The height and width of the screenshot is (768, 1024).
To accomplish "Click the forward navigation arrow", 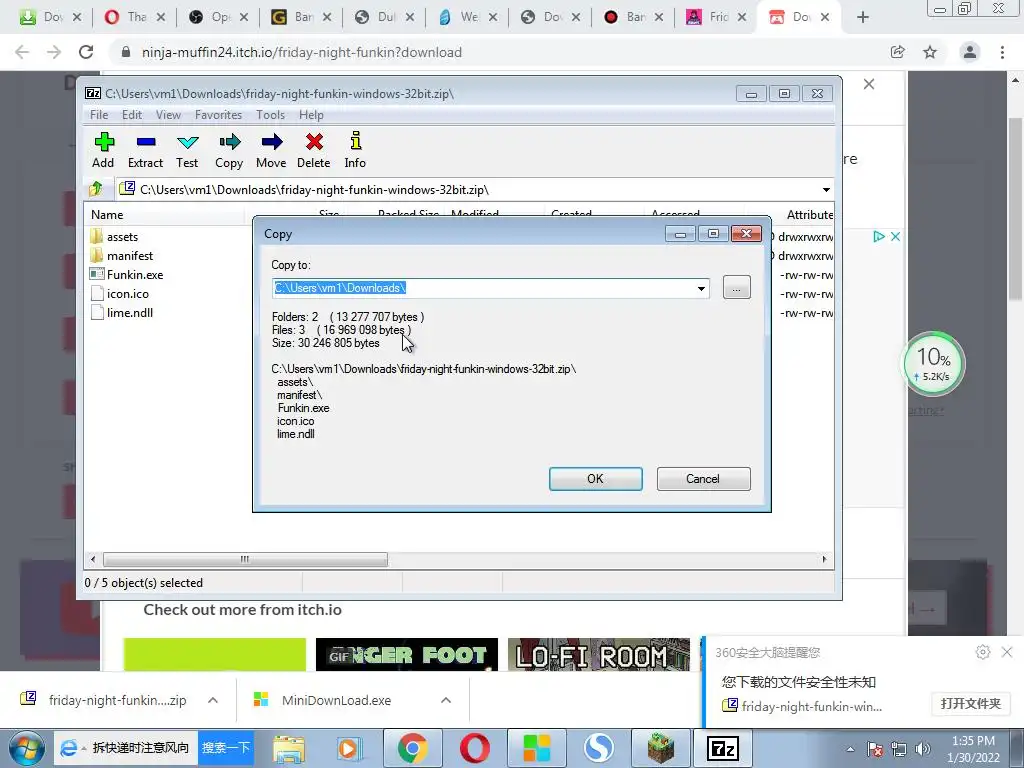I will 54,52.
